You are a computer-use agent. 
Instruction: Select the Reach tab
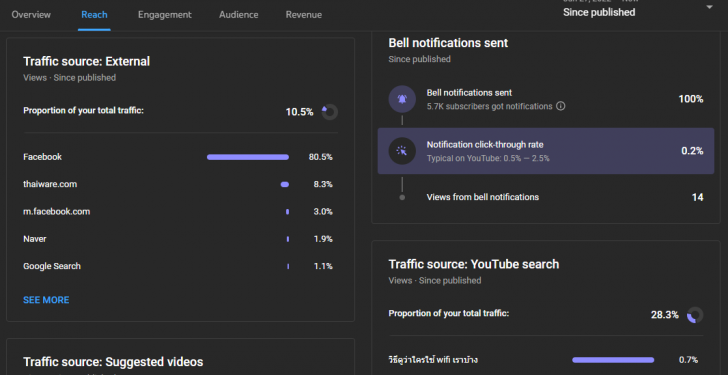click(x=94, y=15)
